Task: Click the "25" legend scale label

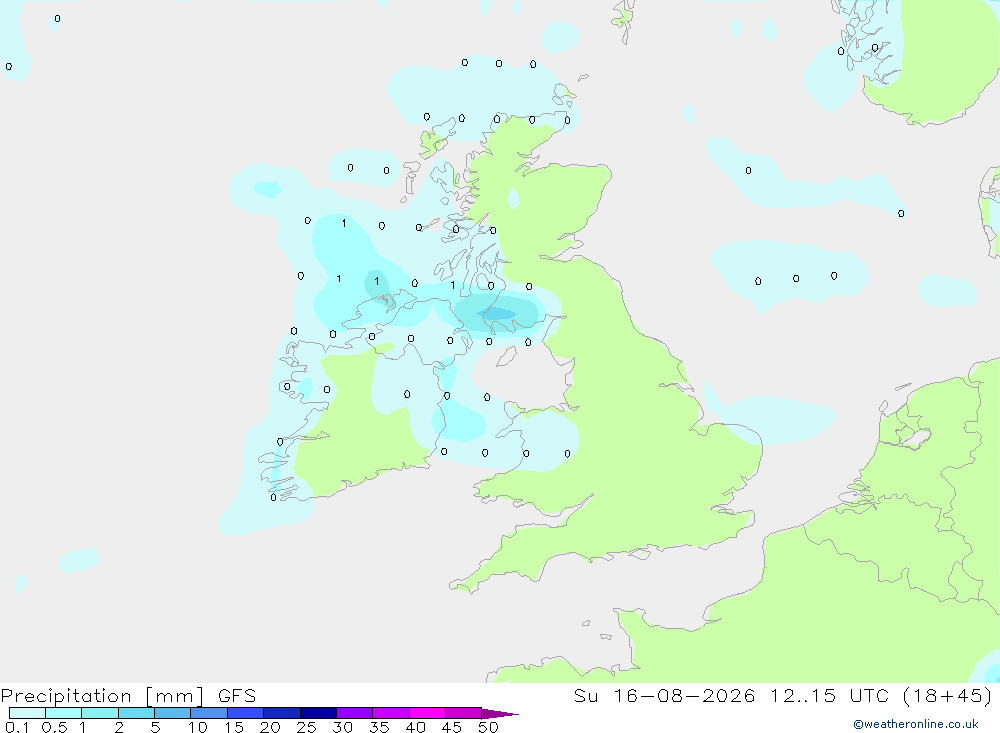Action: [307, 727]
